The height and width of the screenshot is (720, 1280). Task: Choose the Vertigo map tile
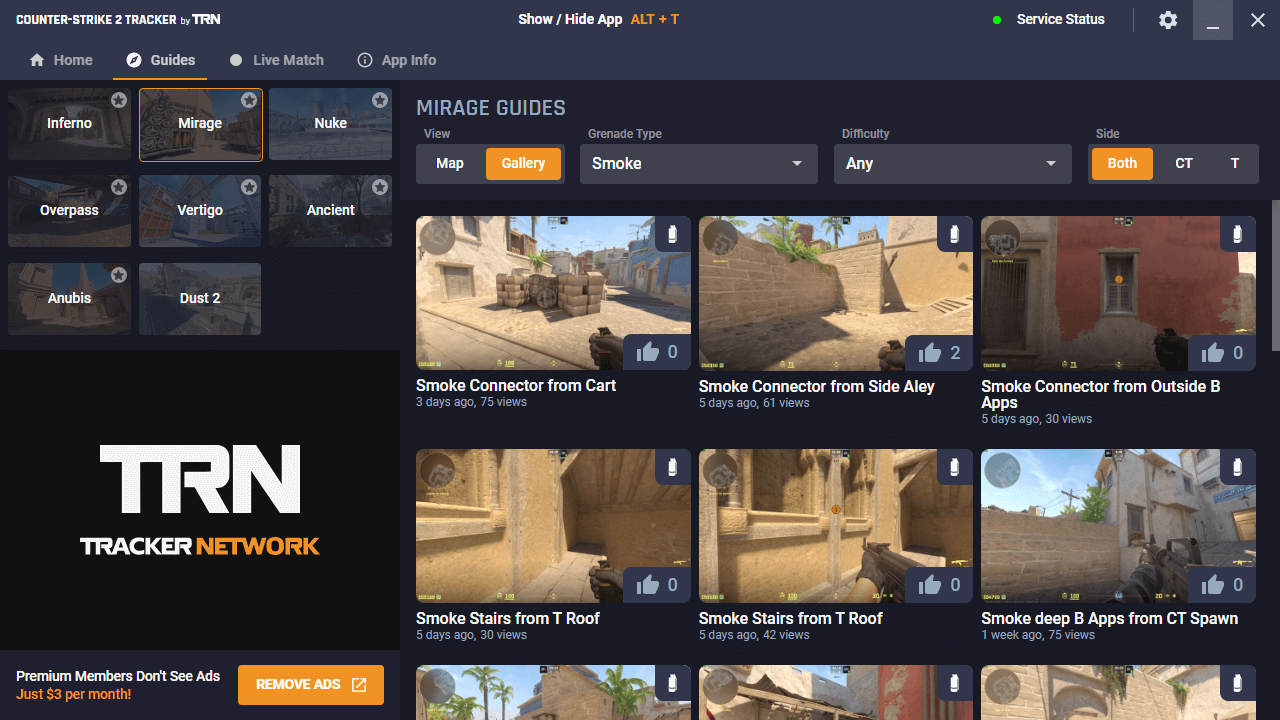coord(200,211)
